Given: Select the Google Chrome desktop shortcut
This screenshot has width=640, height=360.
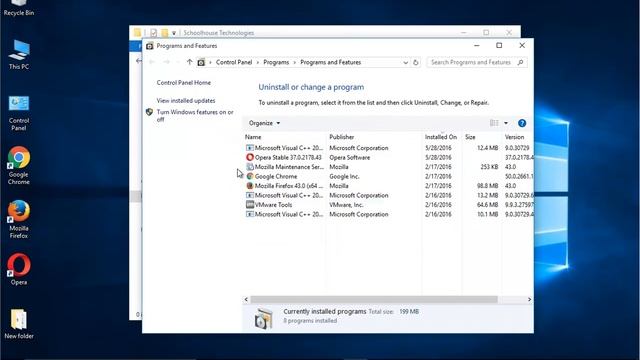Looking at the screenshot, I should (19, 165).
